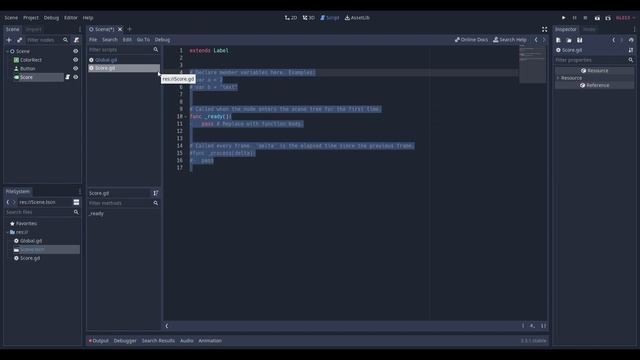This screenshot has width=640, height=360.
Task: Navigate back in FileSystem history
Action: [8, 202]
